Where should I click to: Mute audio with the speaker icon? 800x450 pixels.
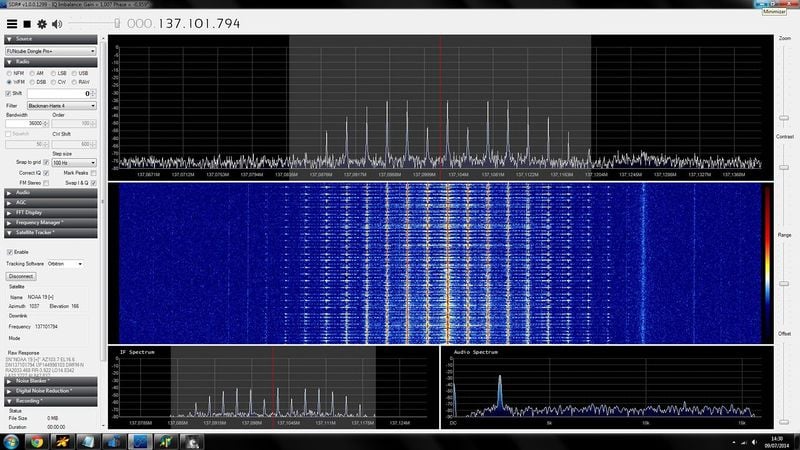coord(57,23)
